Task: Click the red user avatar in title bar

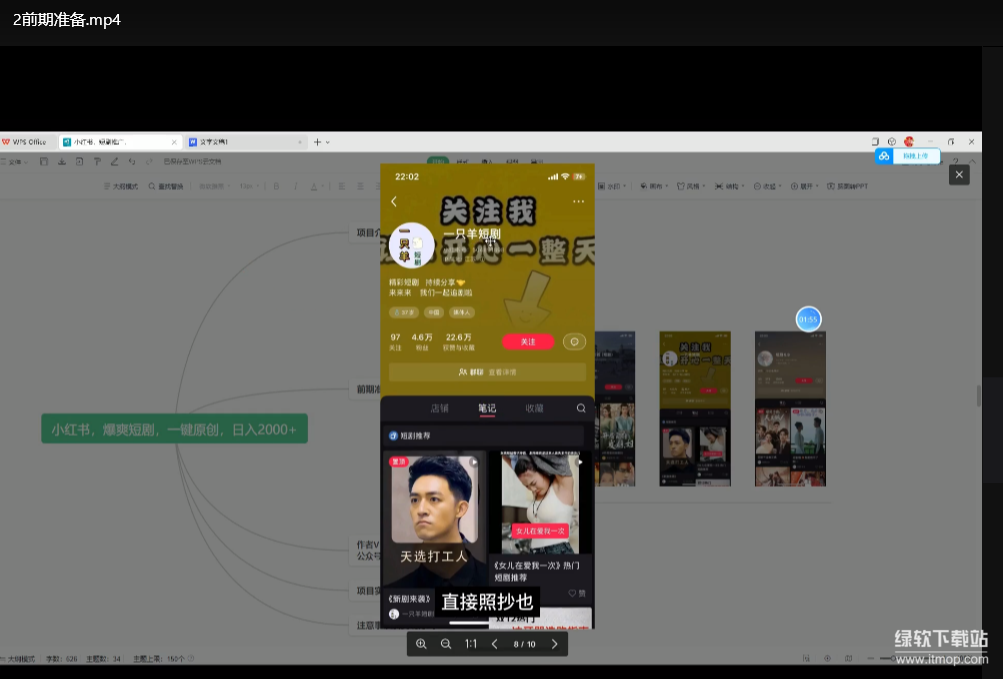Action: [x=909, y=141]
